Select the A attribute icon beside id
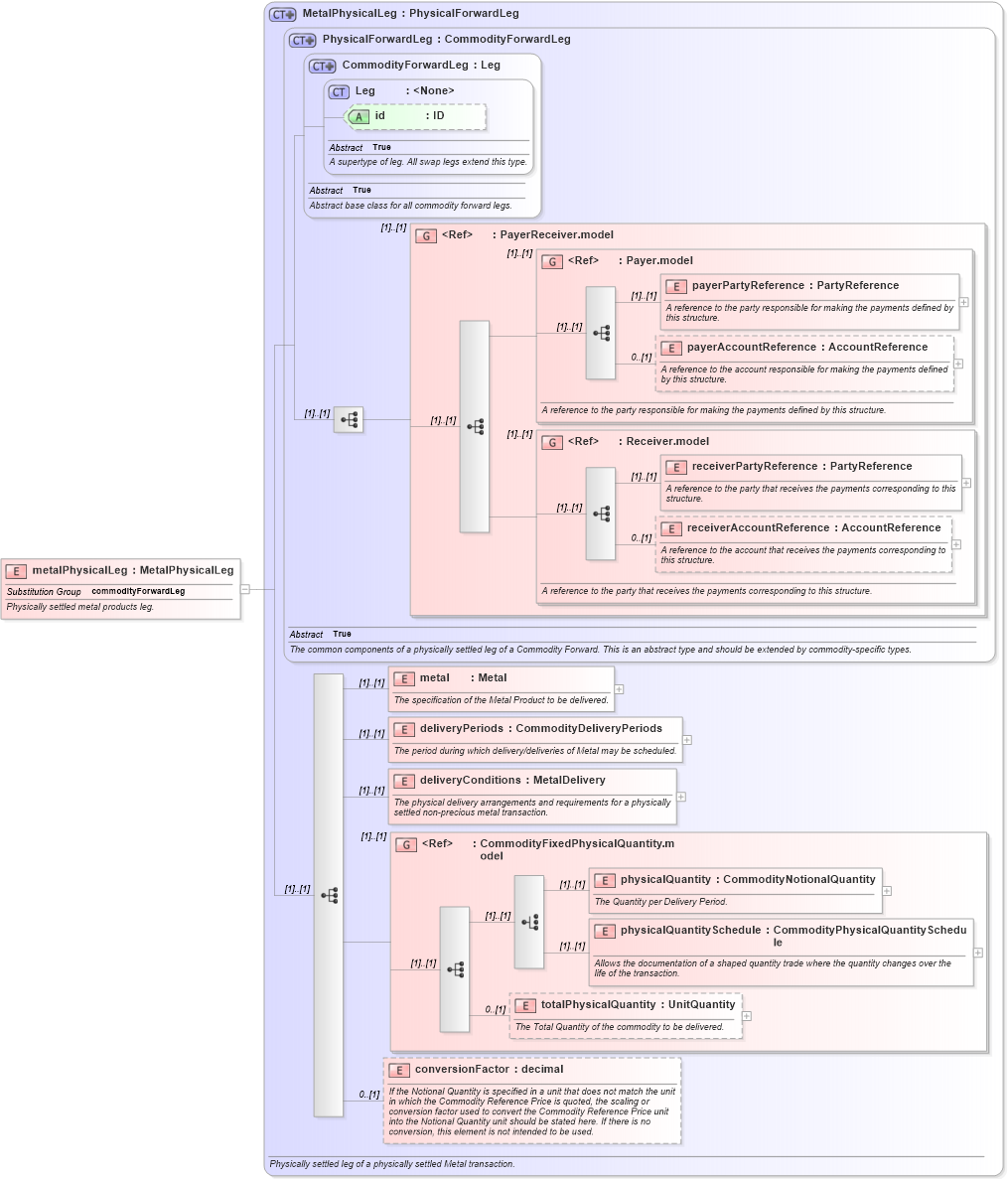 click(x=358, y=116)
